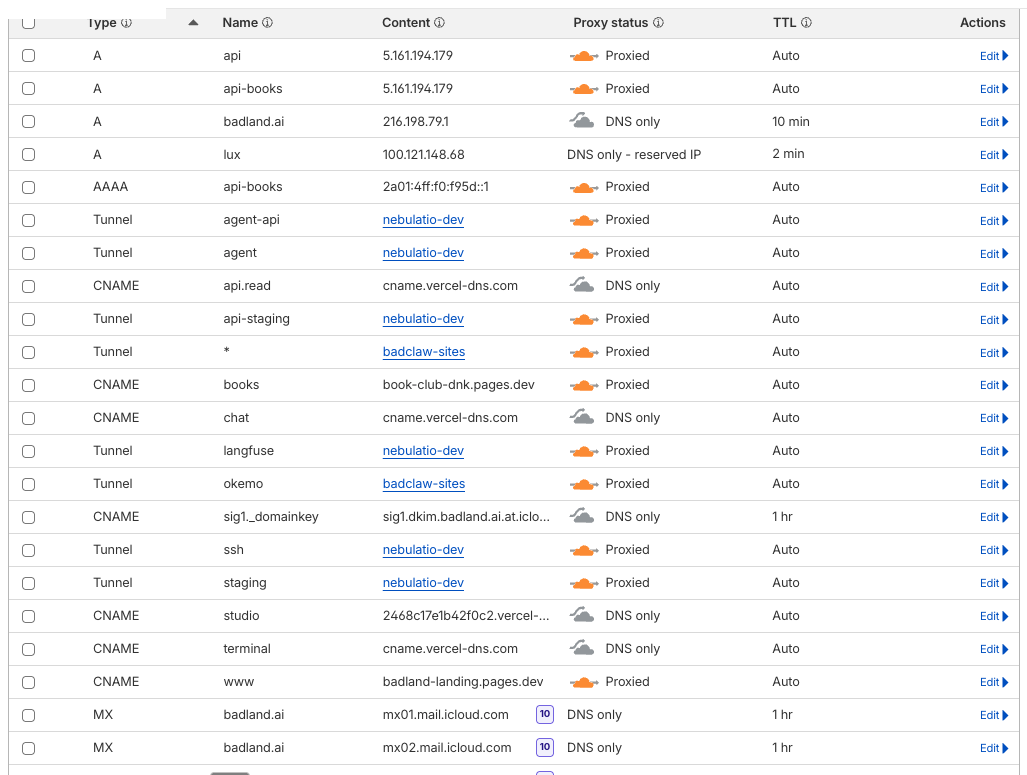Check the checkbox for the api-books AAAA record
The width and height of the screenshot is (1027, 775).
click(28, 187)
